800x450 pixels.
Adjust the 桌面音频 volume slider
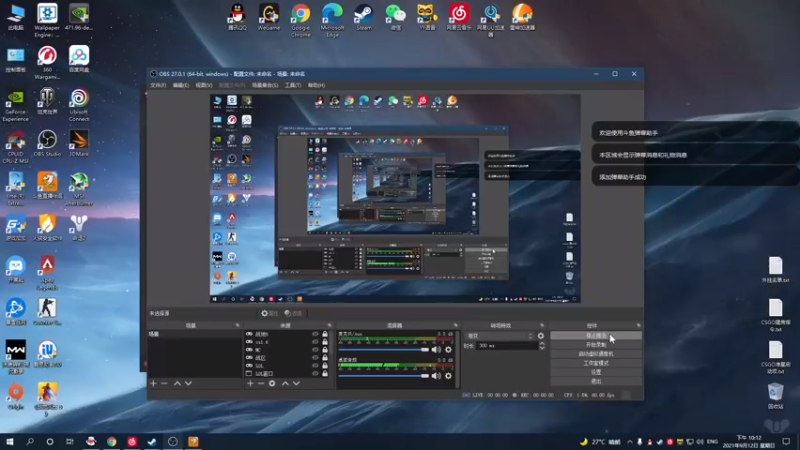[x=384, y=376]
